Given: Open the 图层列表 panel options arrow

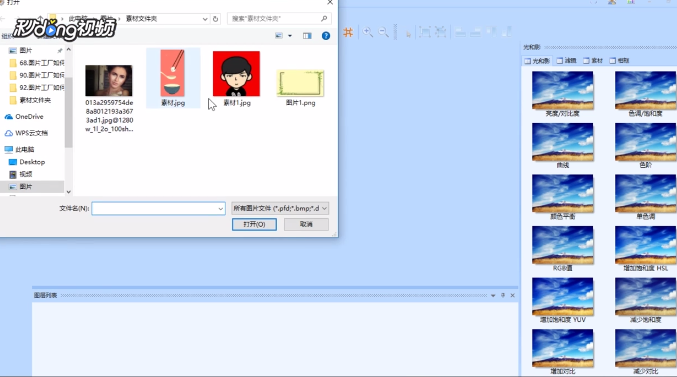Looking at the screenshot, I should click(493, 295).
